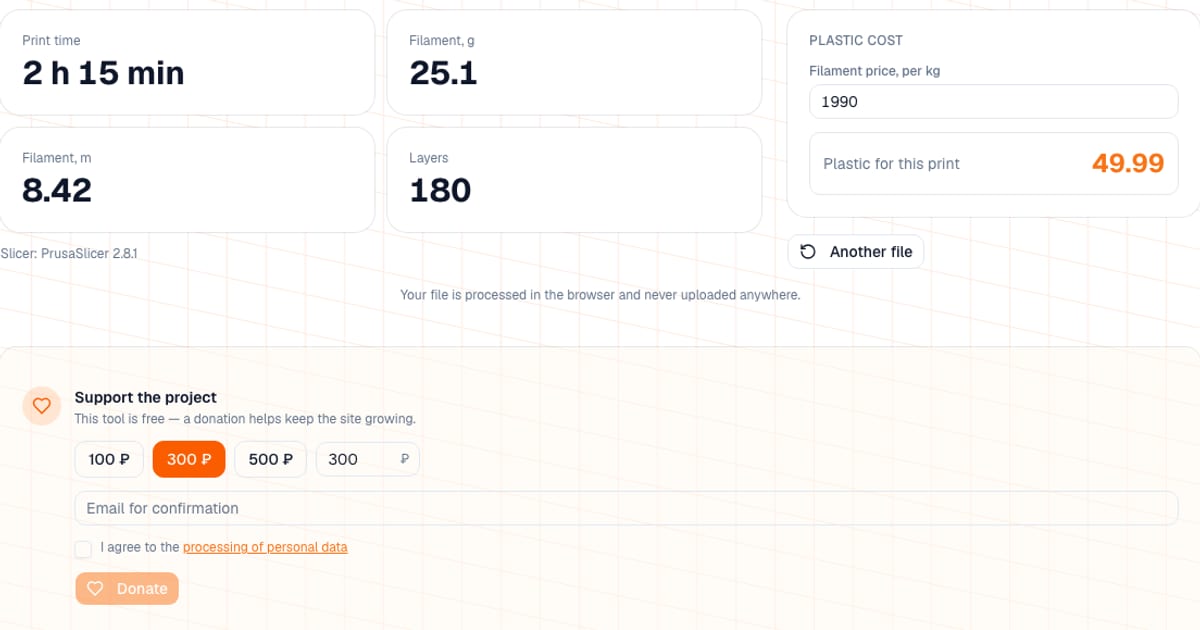Screen dimensions: 1200x630
Task: Click the Email for confirmation field
Action: click(x=626, y=508)
